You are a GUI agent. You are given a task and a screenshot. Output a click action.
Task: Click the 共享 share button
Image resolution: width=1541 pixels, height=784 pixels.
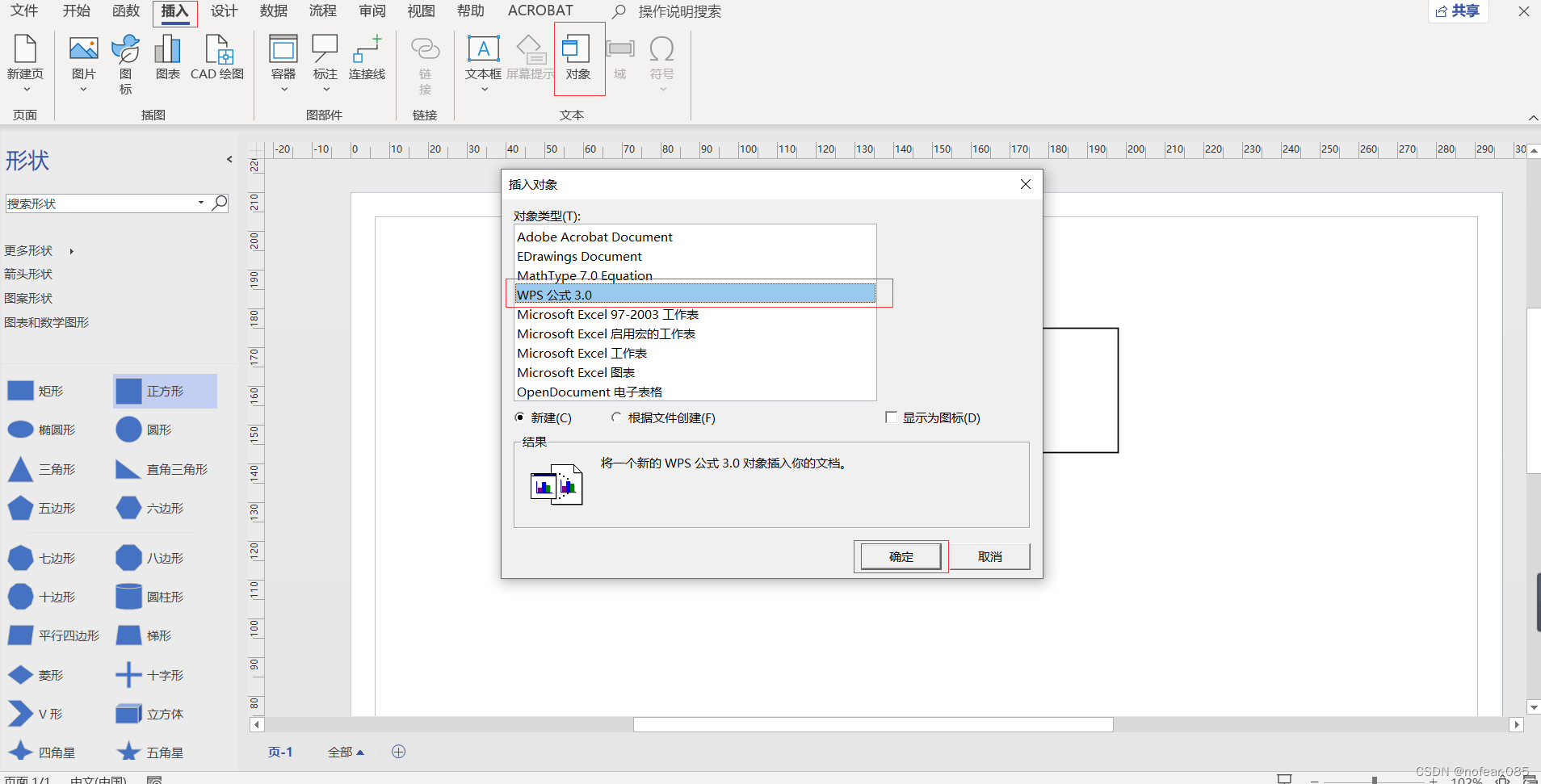click(1458, 11)
